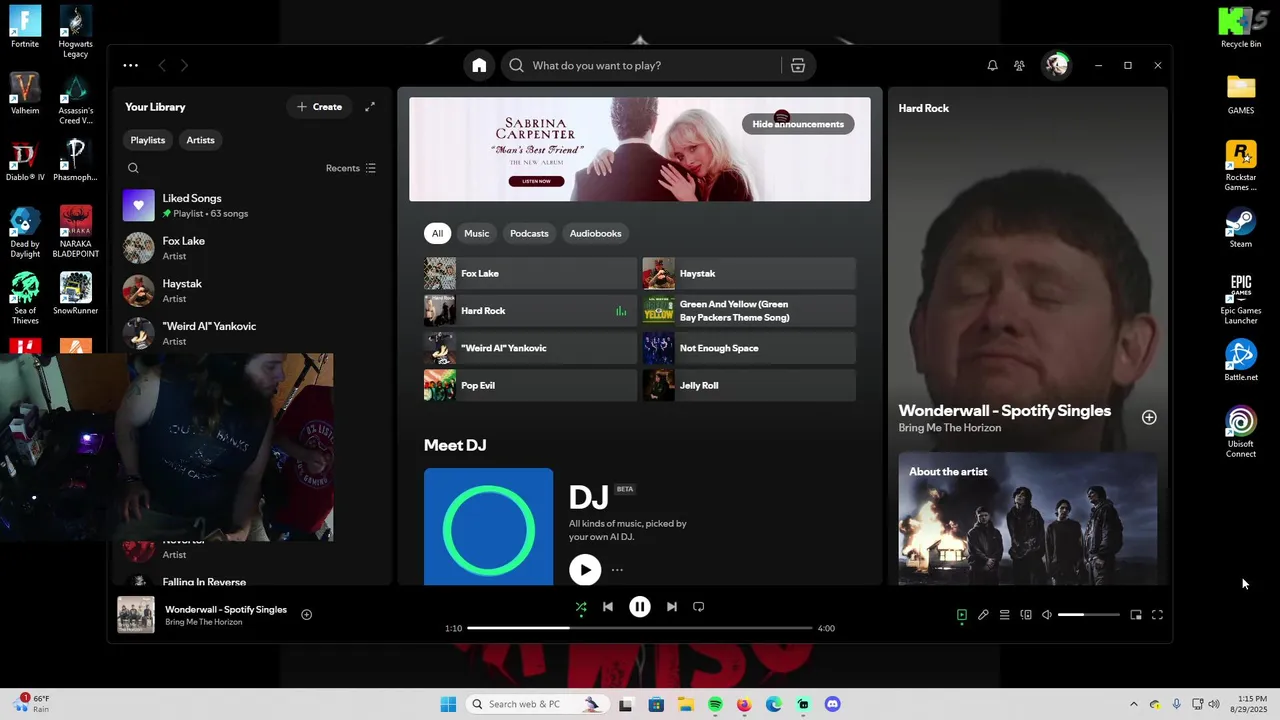Open About the artist card
The height and width of the screenshot is (720, 1280).
[1028, 518]
